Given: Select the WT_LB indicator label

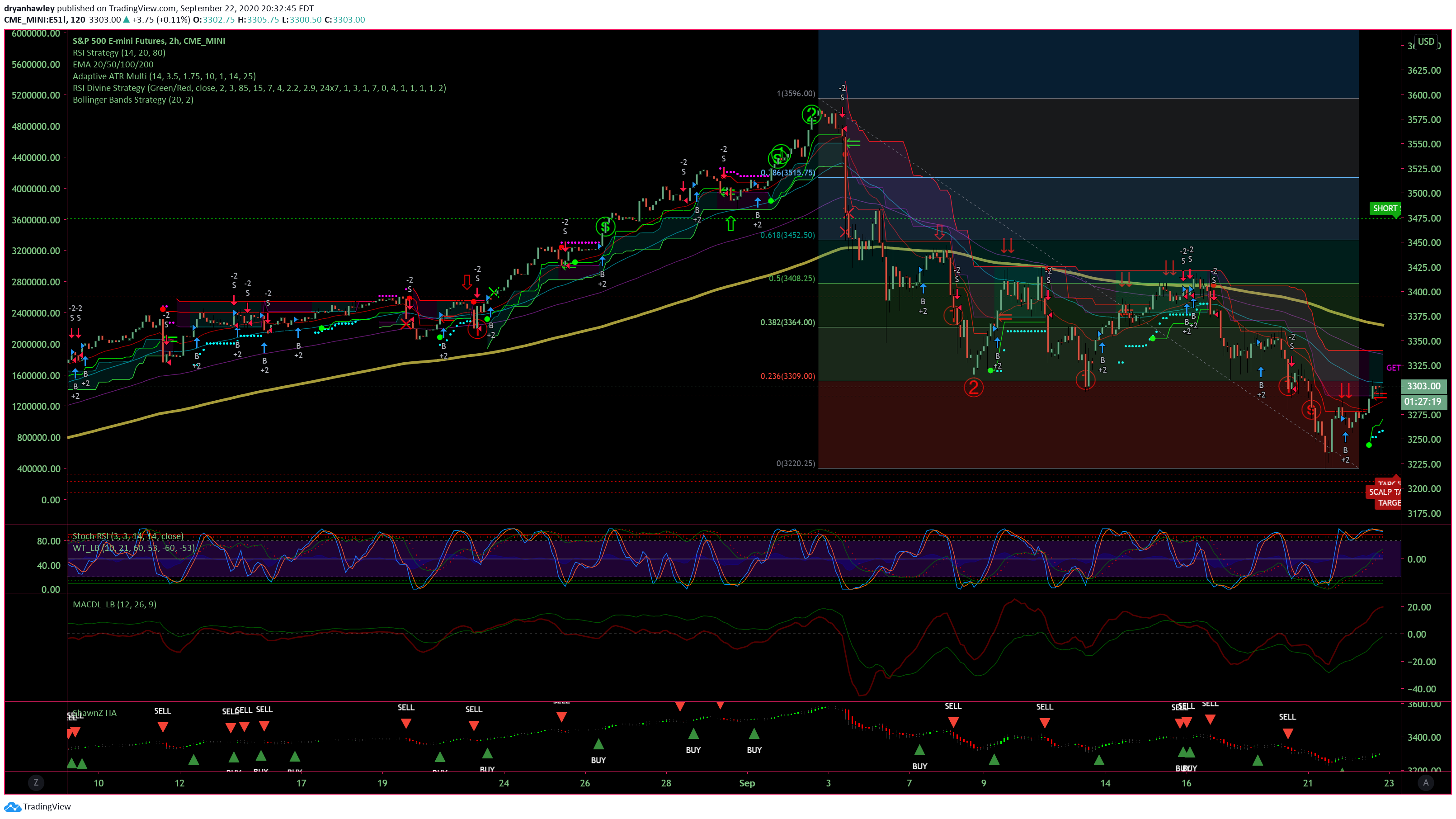Looking at the screenshot, I should point(133,548).
